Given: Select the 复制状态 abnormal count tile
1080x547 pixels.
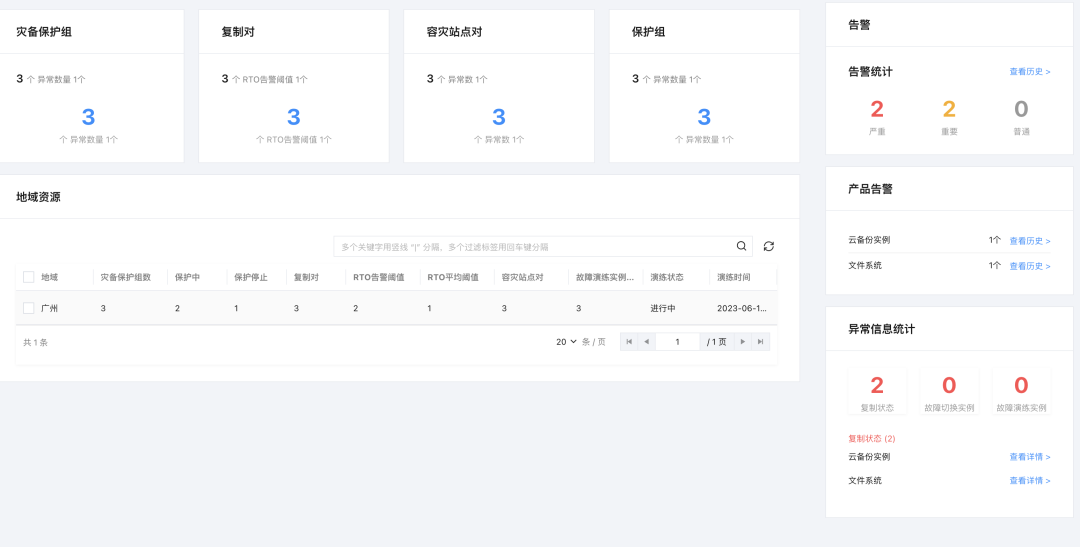Looking at the screenshot, I should click(877, 391).
